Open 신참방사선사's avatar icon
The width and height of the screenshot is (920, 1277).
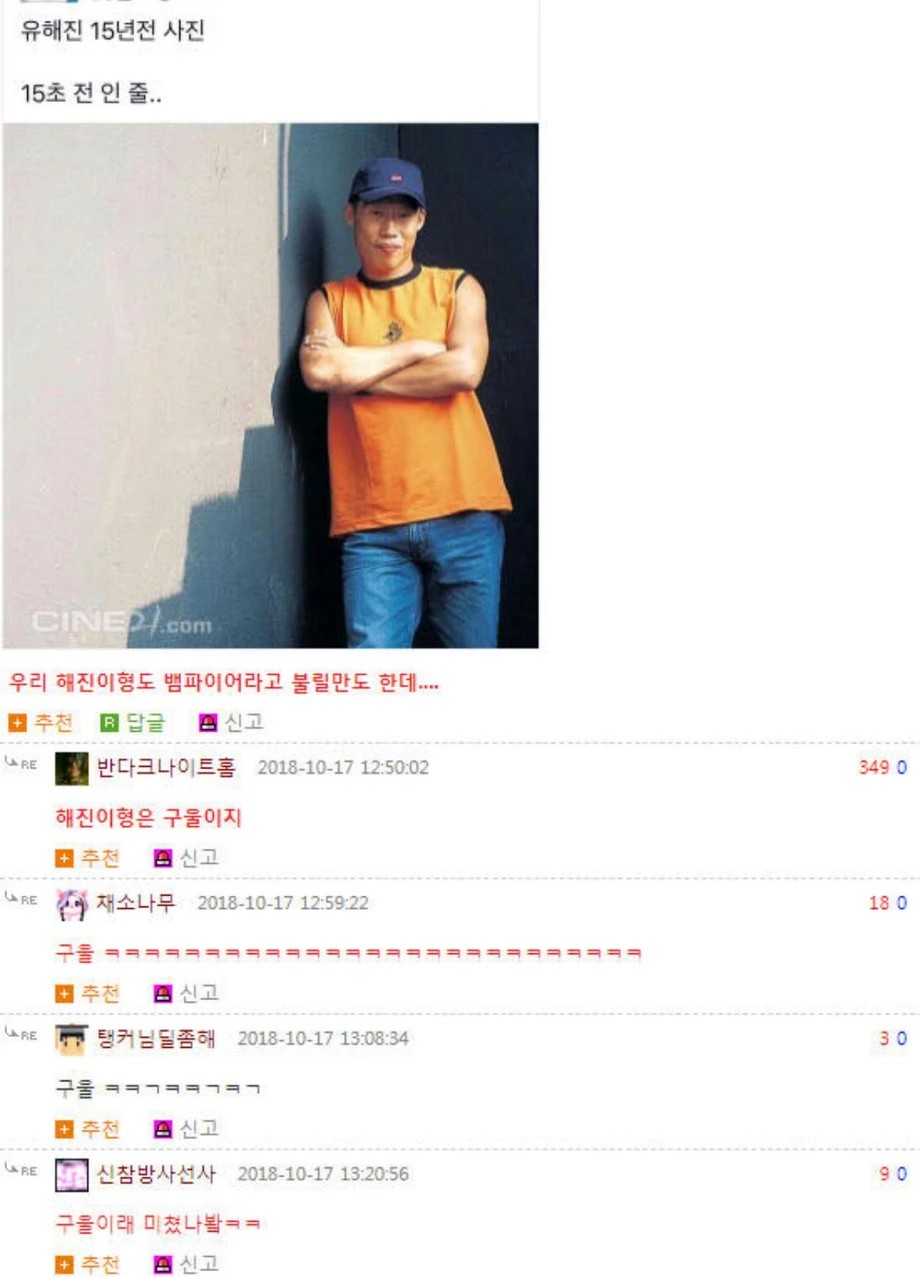tap(72, 1173)
